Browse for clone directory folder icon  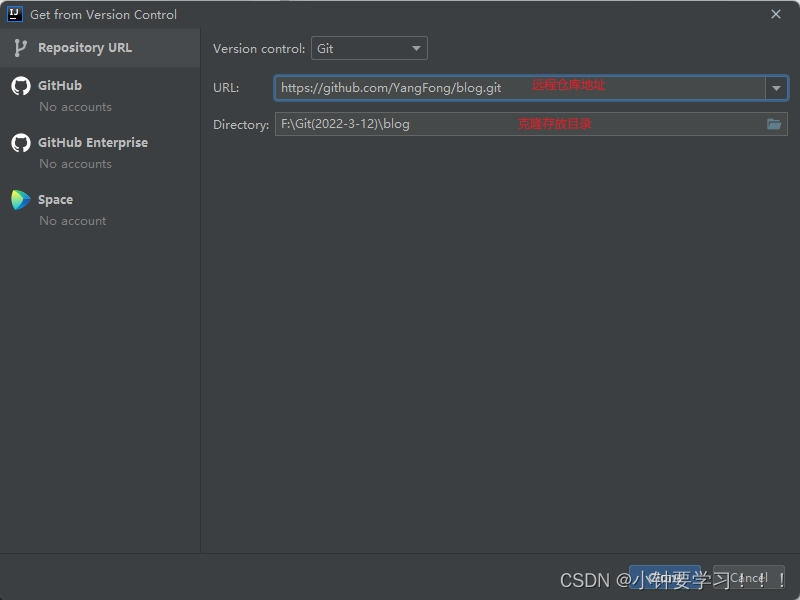(773, 124)
